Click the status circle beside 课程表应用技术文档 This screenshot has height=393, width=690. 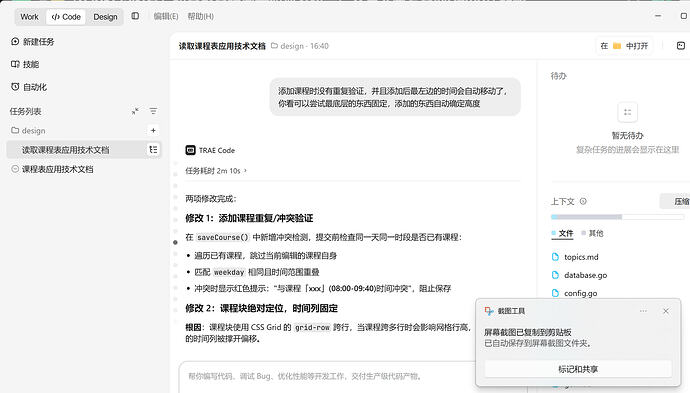pos(15,169)
